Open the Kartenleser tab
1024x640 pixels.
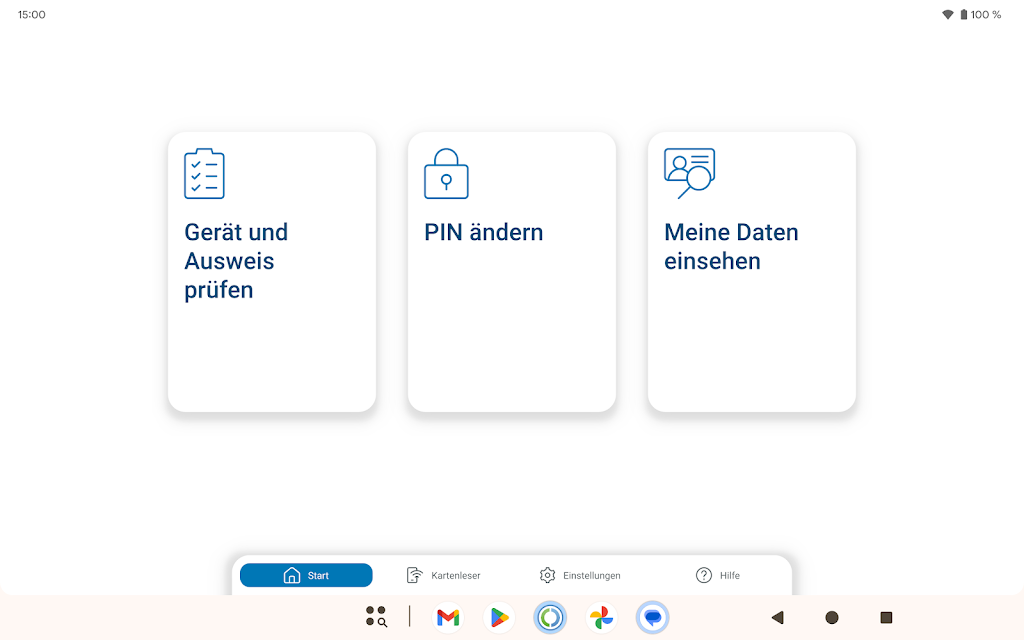coord(443,575)
